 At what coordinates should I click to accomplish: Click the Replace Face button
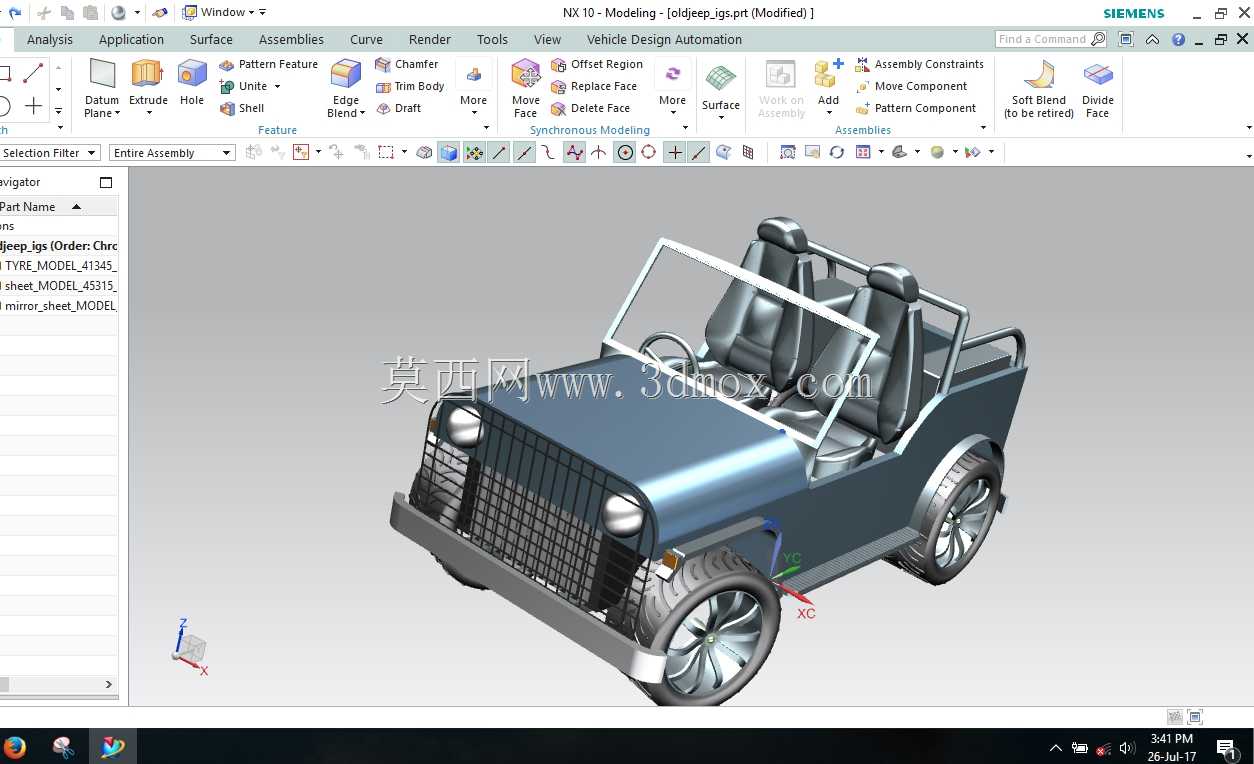coord(594,86)
